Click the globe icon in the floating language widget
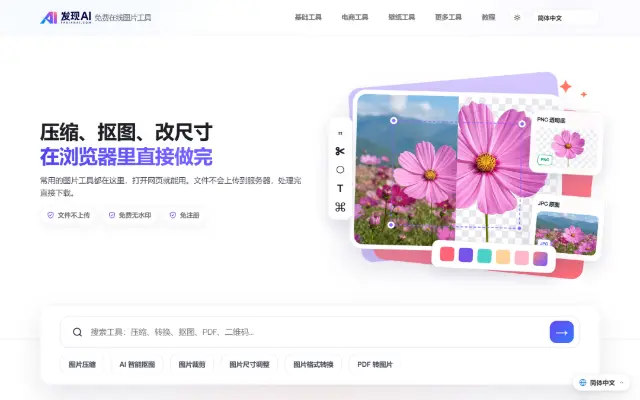Viewport: 640px width, 400px height. click(x=582, y=382)
